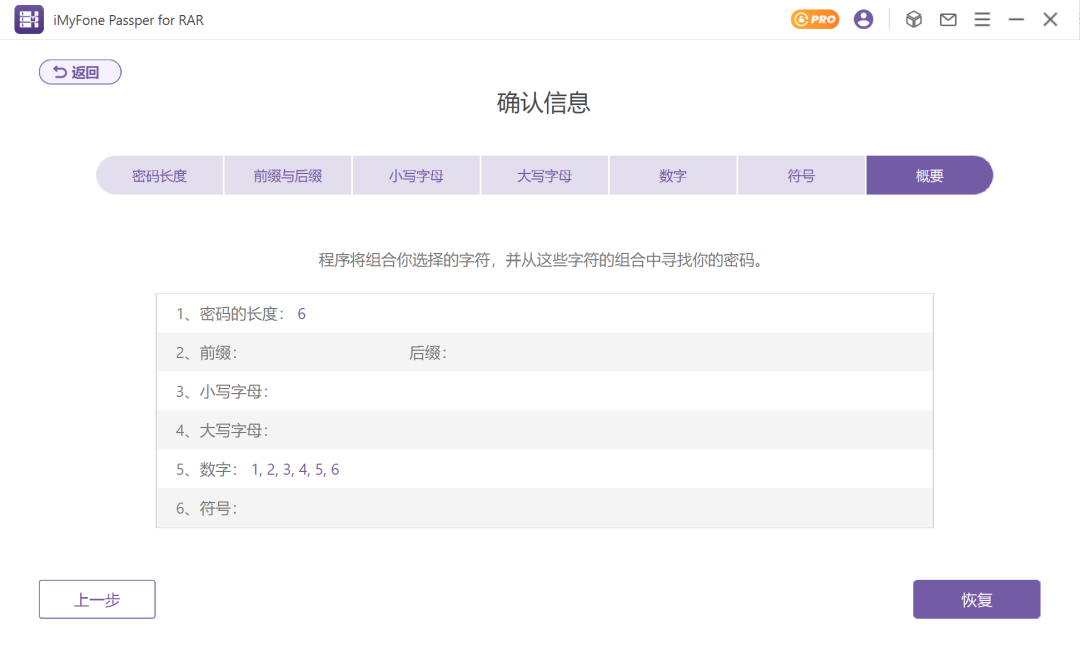Viewport: 1080px width, 661px height.
Task: Click the product box icon
Action: (913, 19)
